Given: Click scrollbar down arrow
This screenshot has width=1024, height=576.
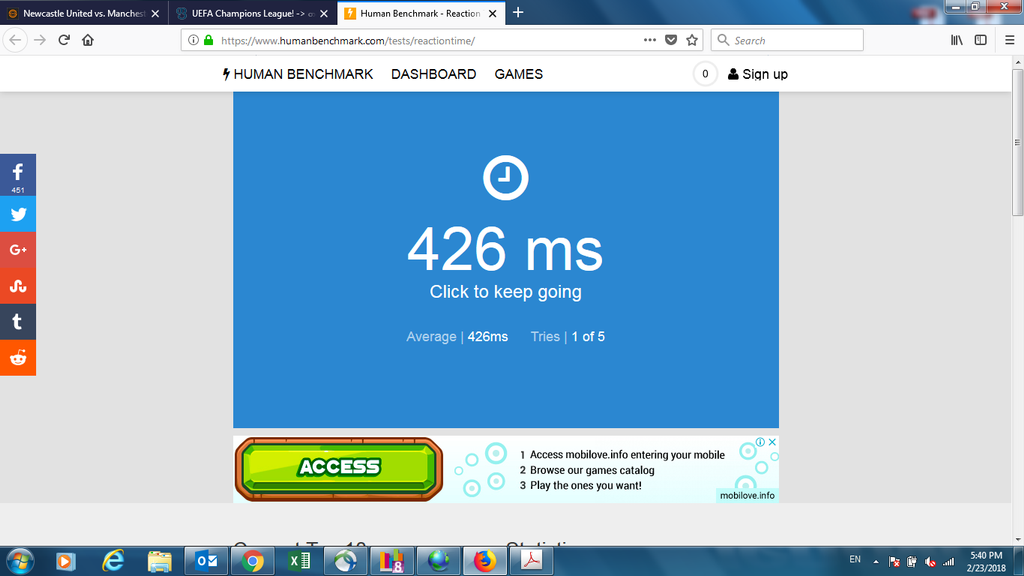Looking at the screenshot, I should click(1017, 540).
